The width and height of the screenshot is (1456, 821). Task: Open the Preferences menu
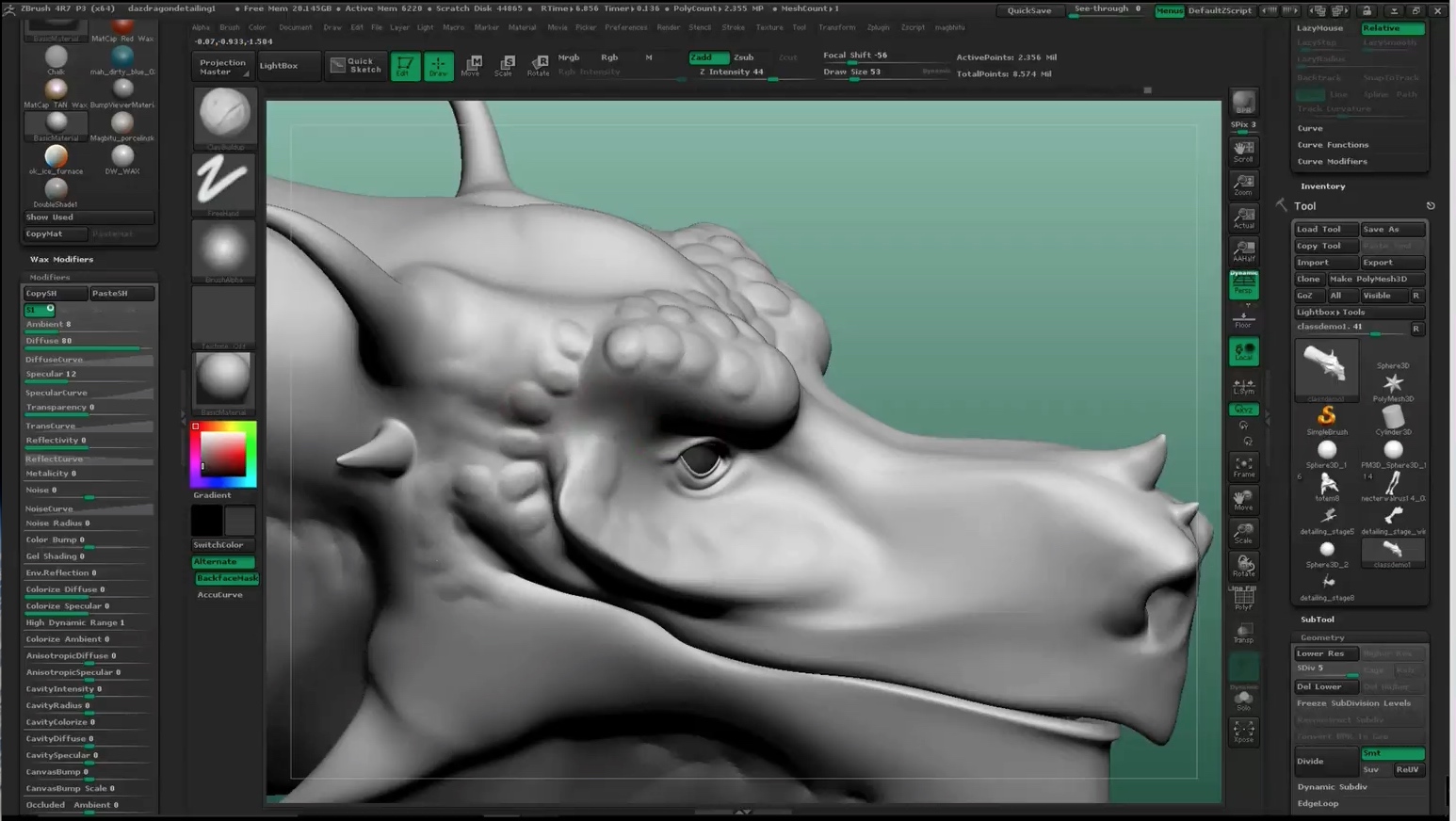[625, 27]
